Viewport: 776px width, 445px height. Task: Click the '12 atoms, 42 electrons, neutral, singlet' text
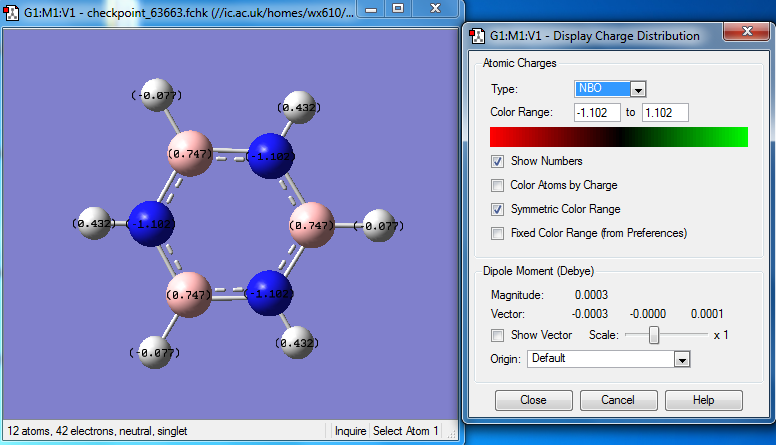(x=97, y=431)
